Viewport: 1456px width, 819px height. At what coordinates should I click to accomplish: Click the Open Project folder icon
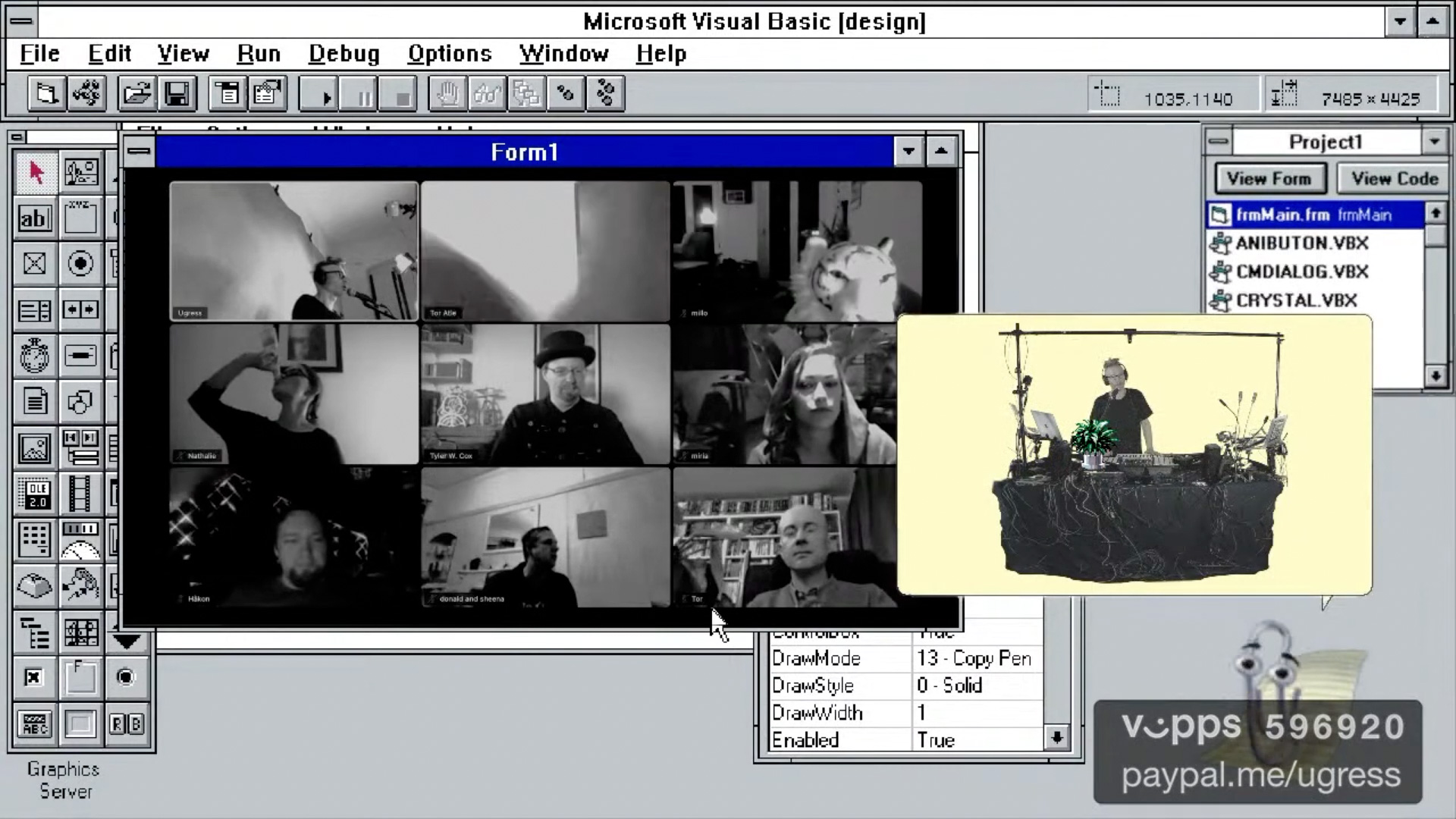tap(137, 94)
